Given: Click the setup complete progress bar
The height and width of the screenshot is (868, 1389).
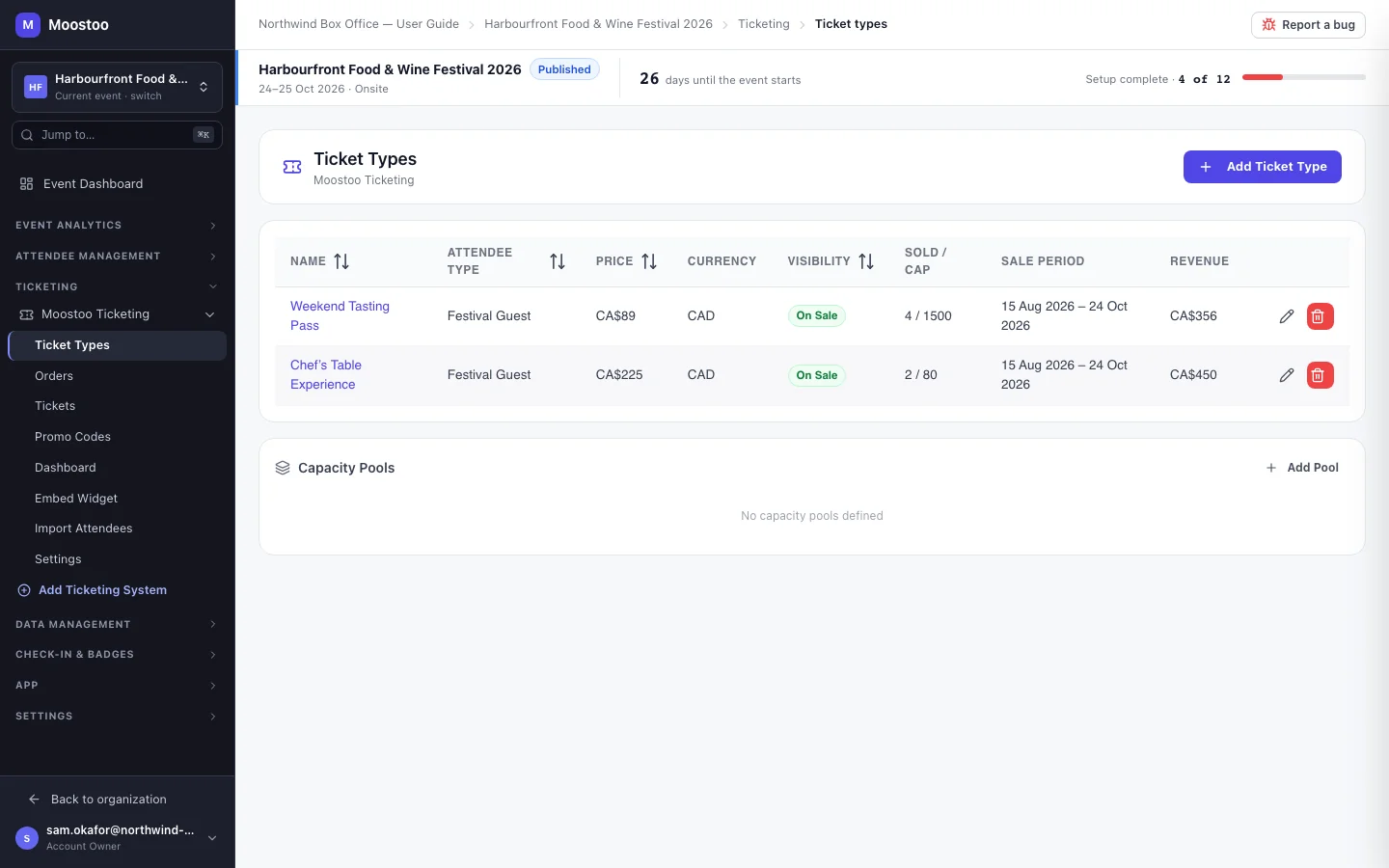Looking at the screenshot, I should [x=1304, y=77].
